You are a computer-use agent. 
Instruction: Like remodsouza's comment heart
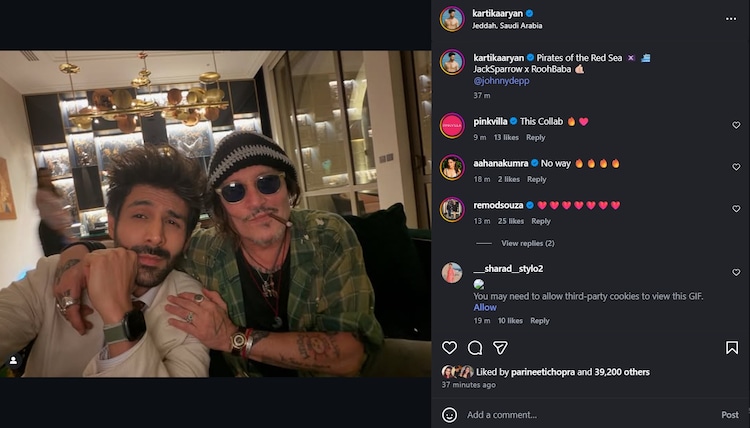tap(736, 210)
